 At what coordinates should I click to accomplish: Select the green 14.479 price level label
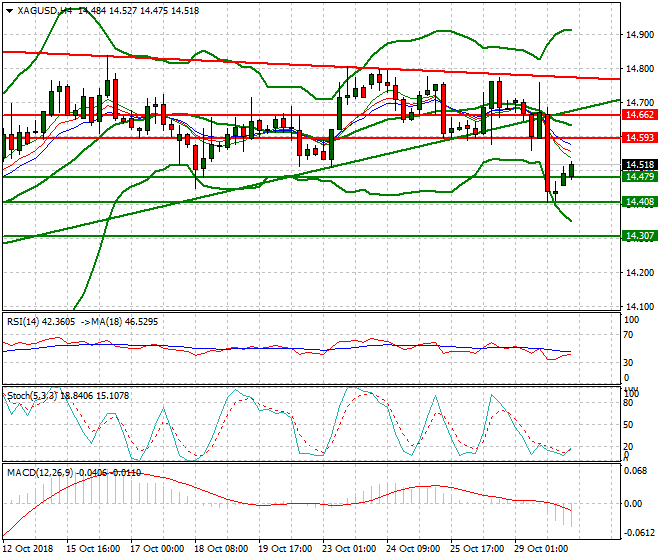[x=640, y=176]
